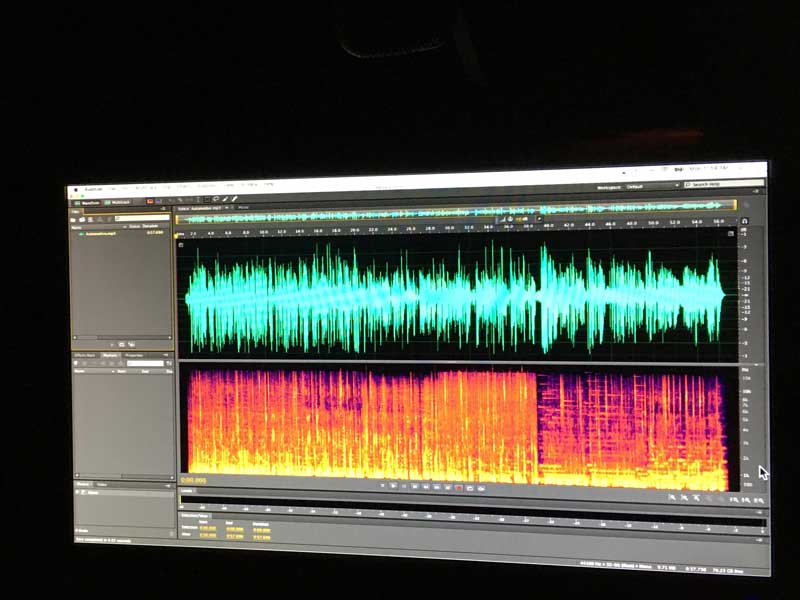Sort files by the Duration column header
This screenshot has width=800, height=600.
pos(150,226)
